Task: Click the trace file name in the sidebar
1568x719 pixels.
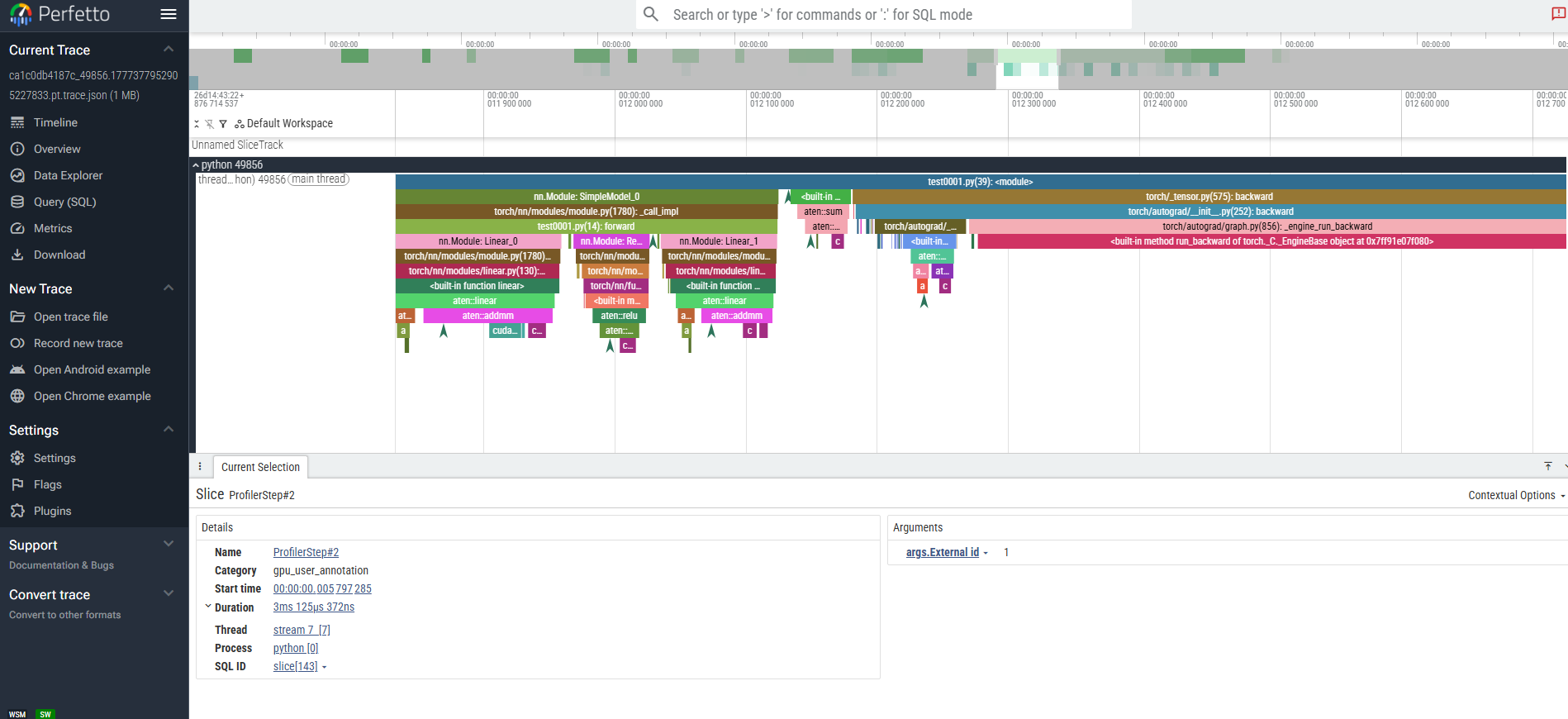Action: tap(93, 85)
